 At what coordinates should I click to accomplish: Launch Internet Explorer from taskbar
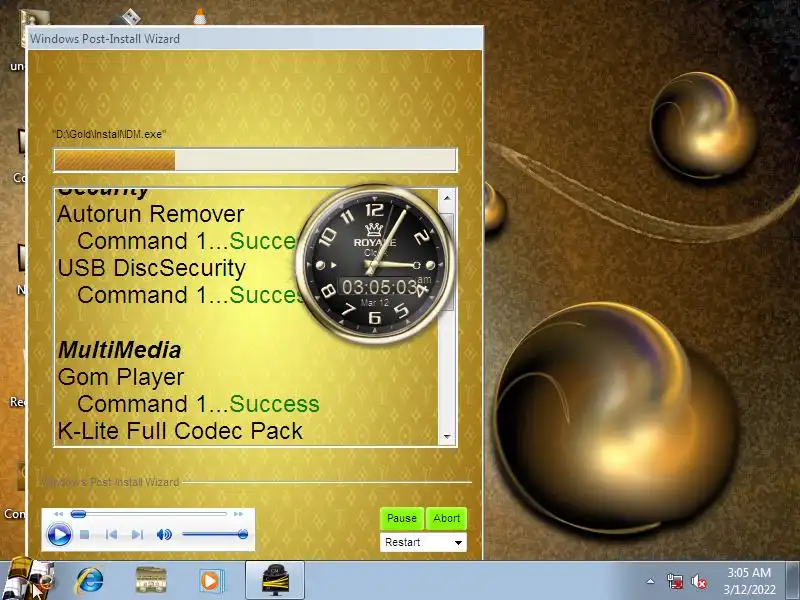click(x=90, y=581)
